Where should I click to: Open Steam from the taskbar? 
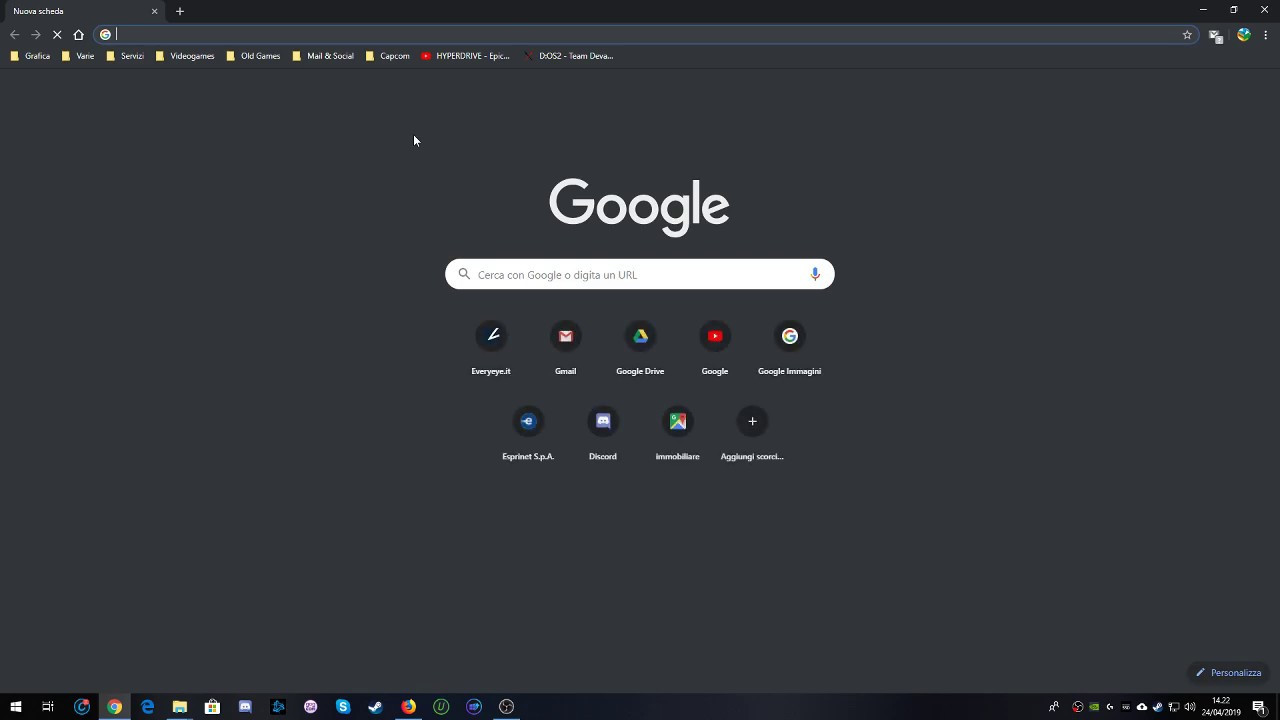coord(376,707)
